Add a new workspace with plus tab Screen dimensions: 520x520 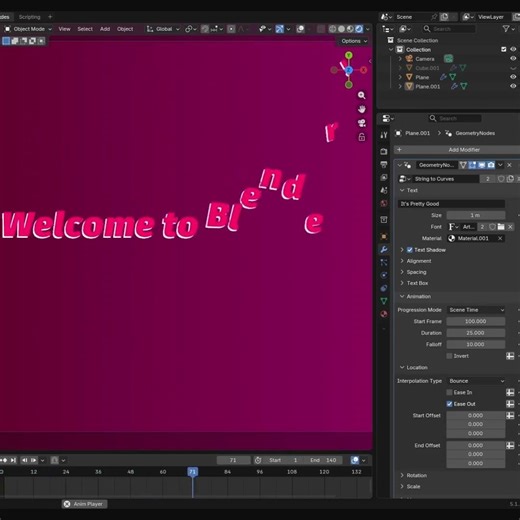50,17
